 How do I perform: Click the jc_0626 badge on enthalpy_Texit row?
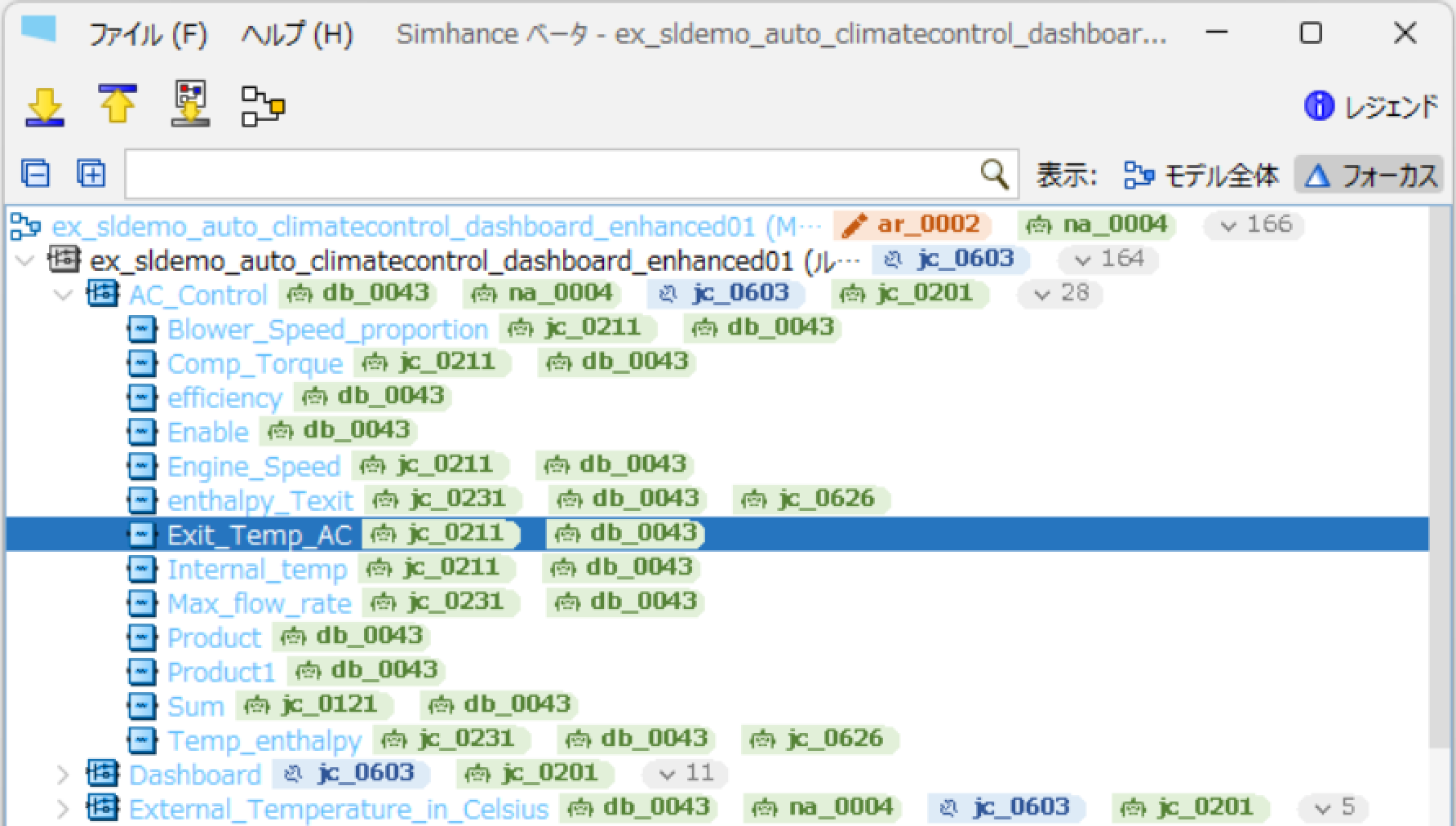tap(812, 499)
